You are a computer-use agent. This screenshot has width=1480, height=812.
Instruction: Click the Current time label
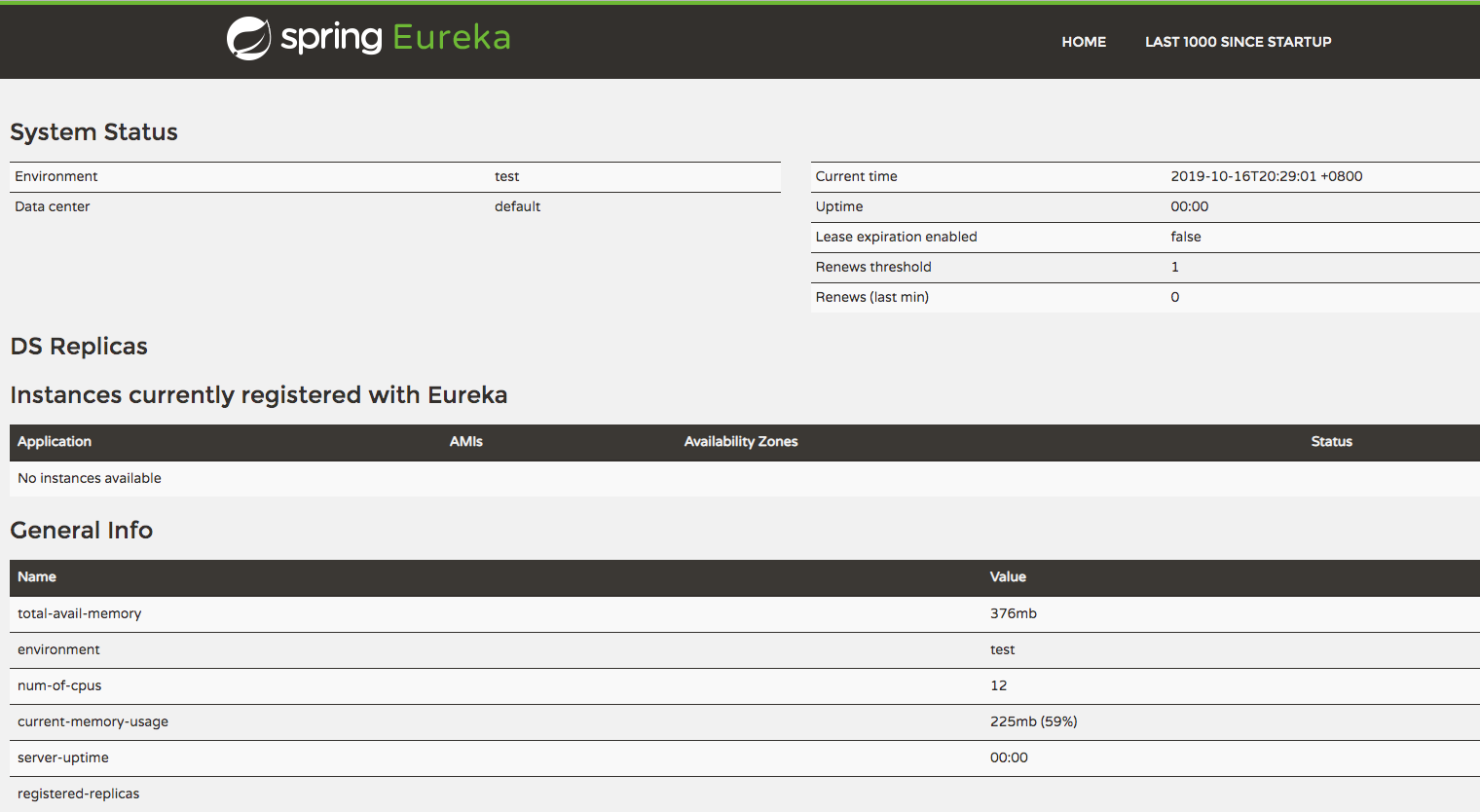pos(856,176)
